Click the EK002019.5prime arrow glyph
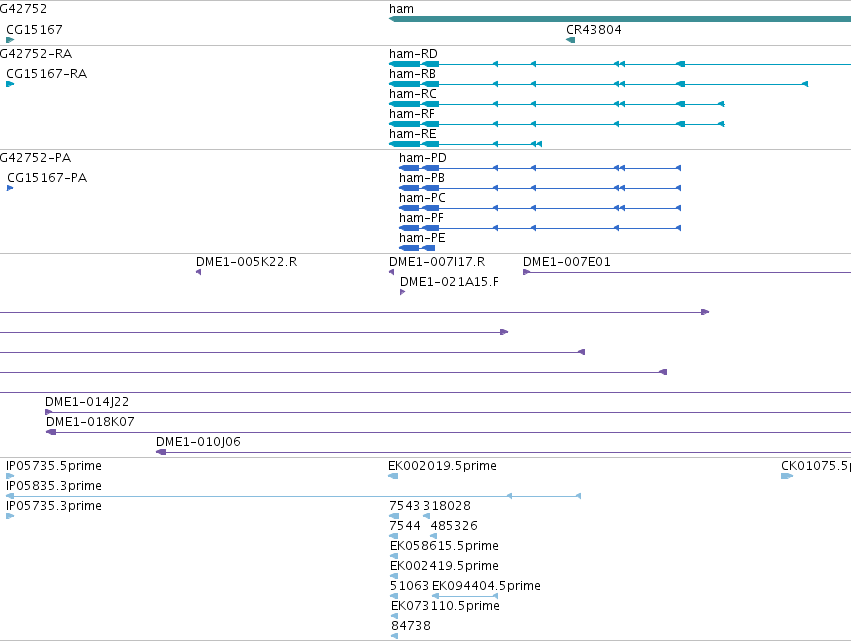Viewport: 851px width, 641px height. click(393, 476)
